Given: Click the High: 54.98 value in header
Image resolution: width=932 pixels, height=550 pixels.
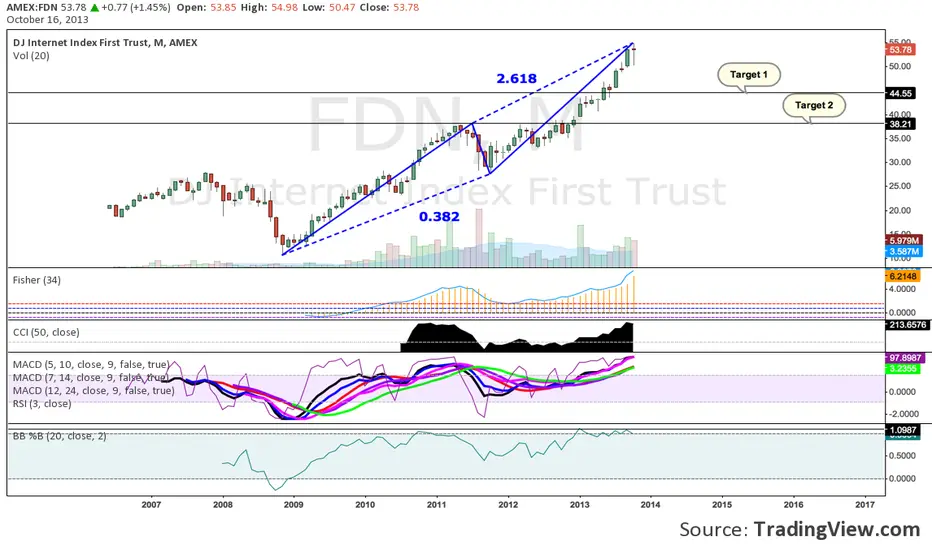Looking at the screenshot, I should point(283,8).
